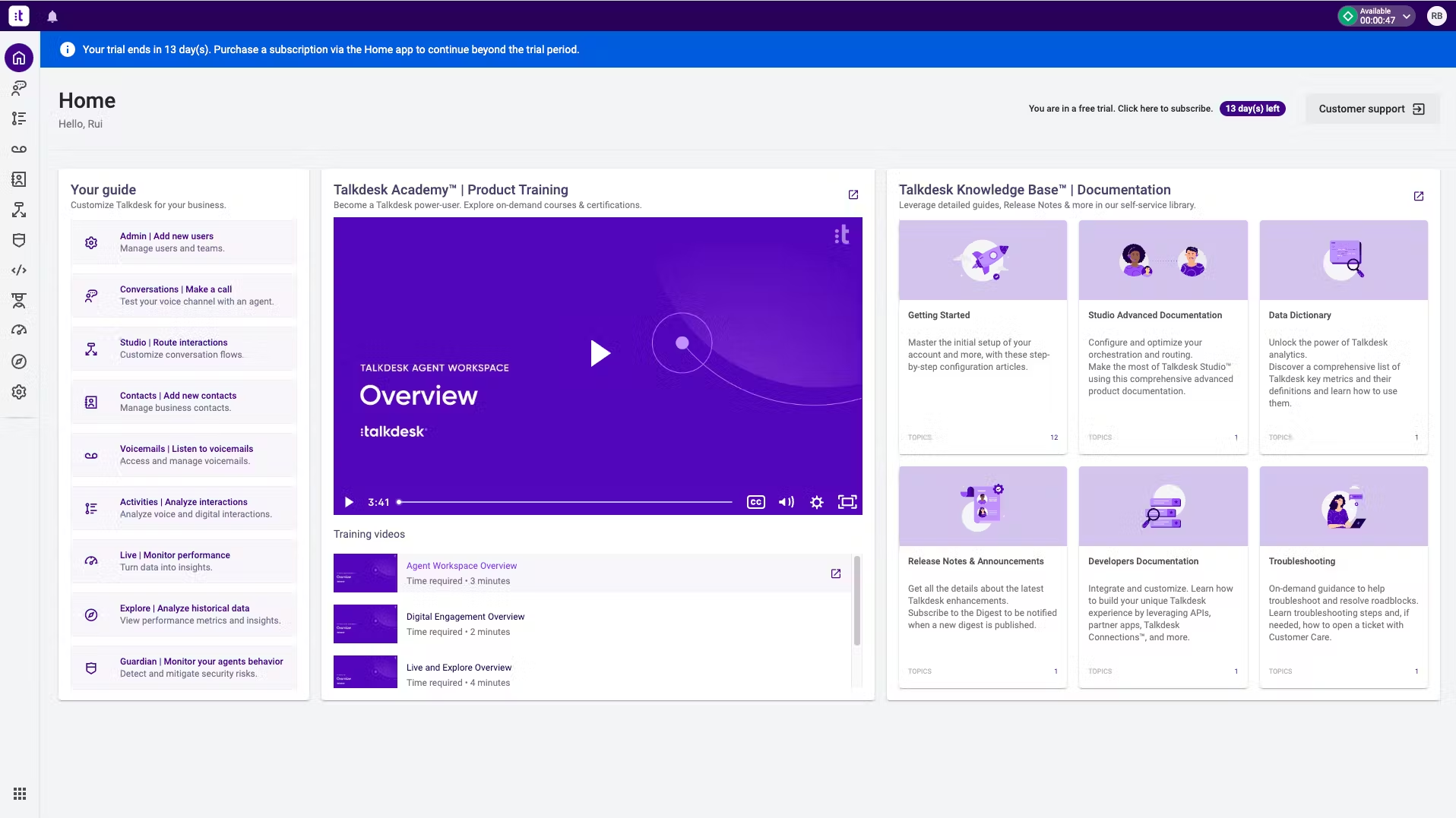Toggle closed captions on the video
The height and width of the screenshot is (818, 1456).
(756, 502)
